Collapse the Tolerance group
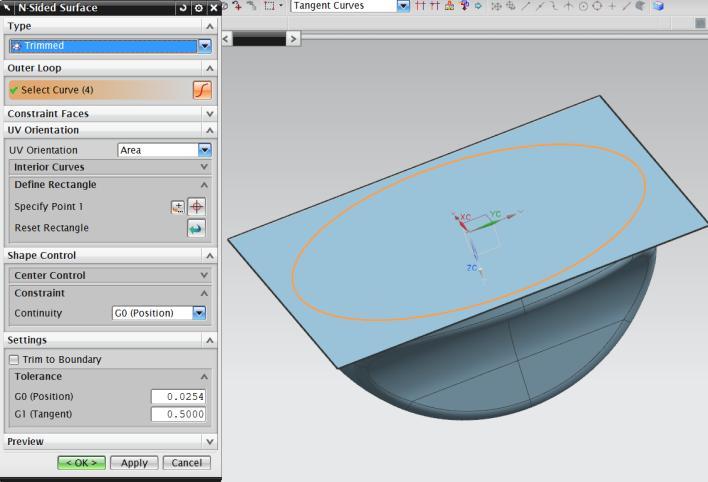This screenshot has width=708, height=482. click(204, 377)
